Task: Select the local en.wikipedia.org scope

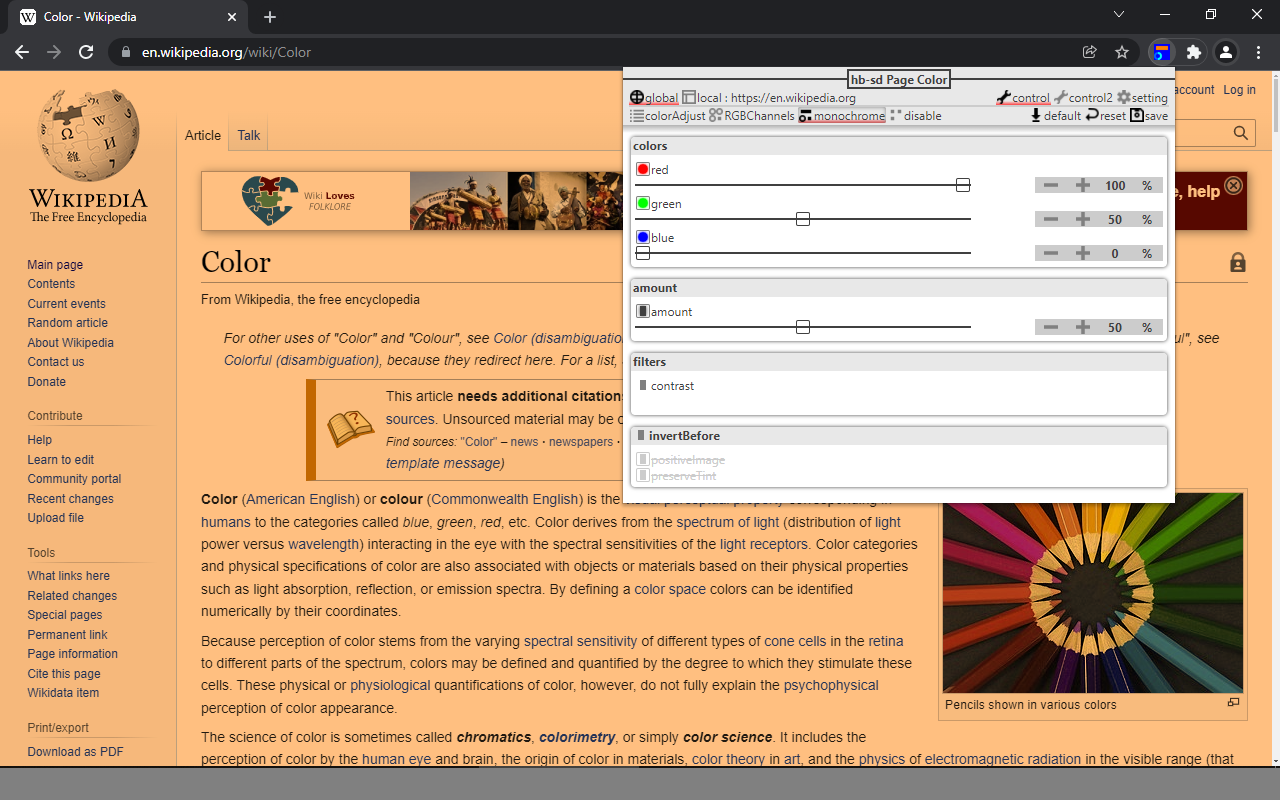Action: [x=769, y=98]
